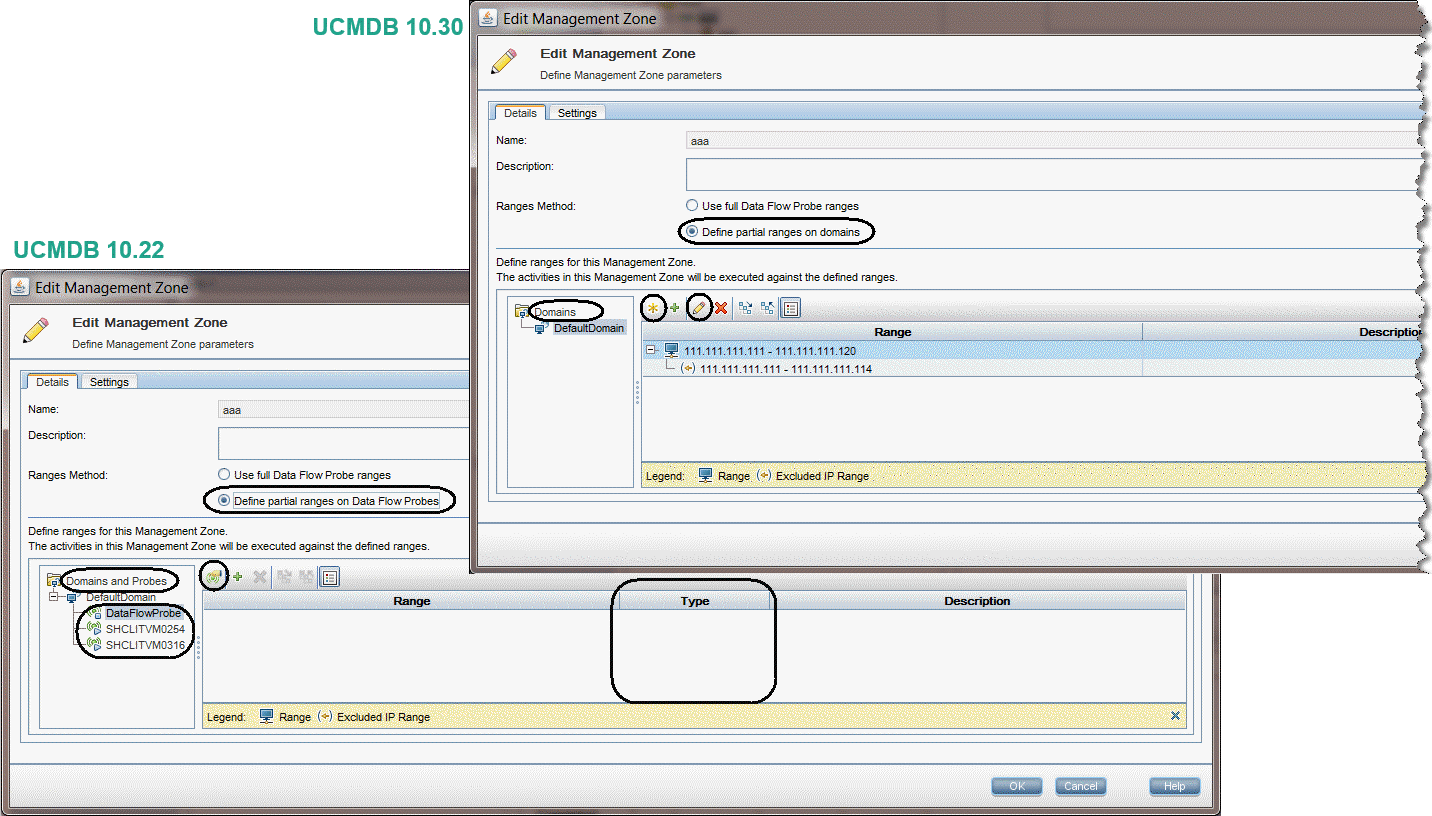Collapse the 111.111.111.111 - 111.111.111.120 range row

click(650, 351)
